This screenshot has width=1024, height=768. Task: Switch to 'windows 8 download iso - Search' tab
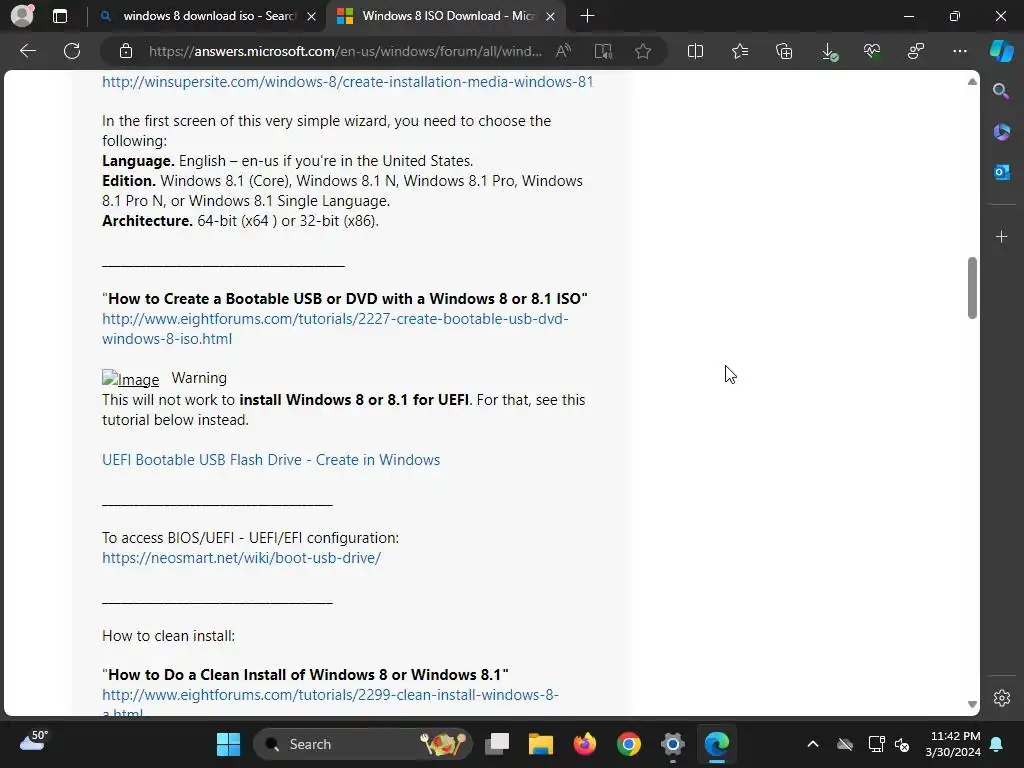click(x=208, y=16)
